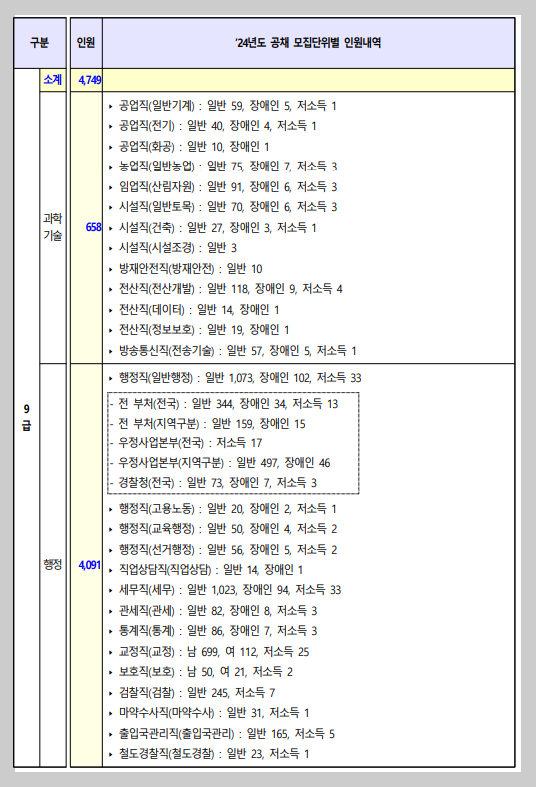This screenshot has width=536, height=787.
Task: Click the 마약수사직(마약수사) row
Action: [x=209, y=713]
